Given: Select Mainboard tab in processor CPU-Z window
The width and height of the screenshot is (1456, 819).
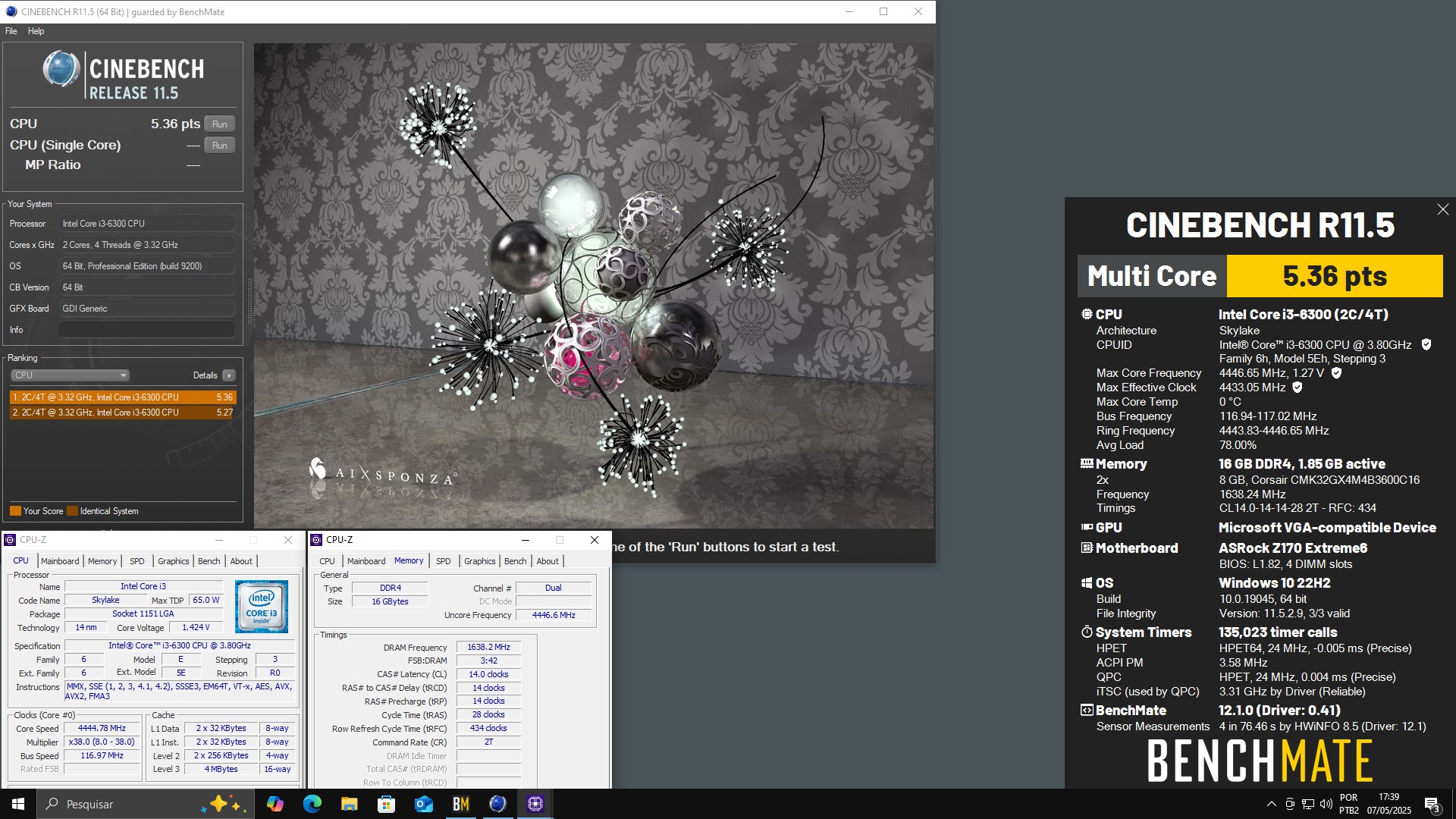Looking at the screenshot, I should tap(60, 561).
